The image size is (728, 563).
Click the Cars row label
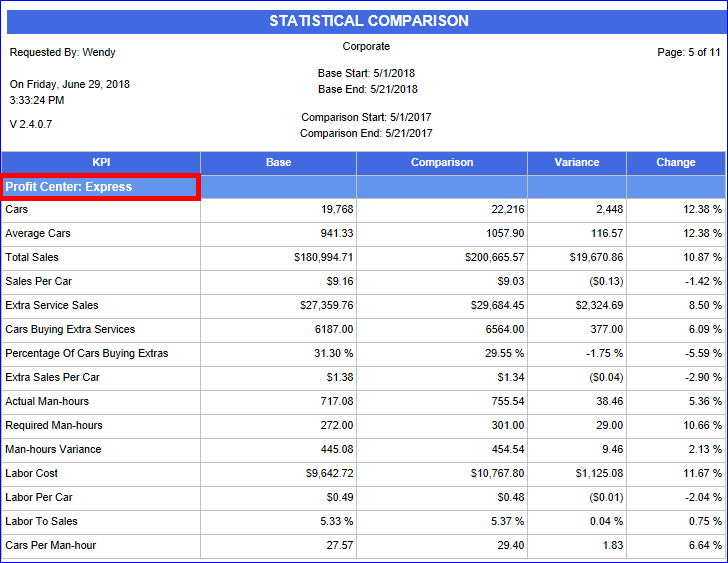click(x=17, y=210)
